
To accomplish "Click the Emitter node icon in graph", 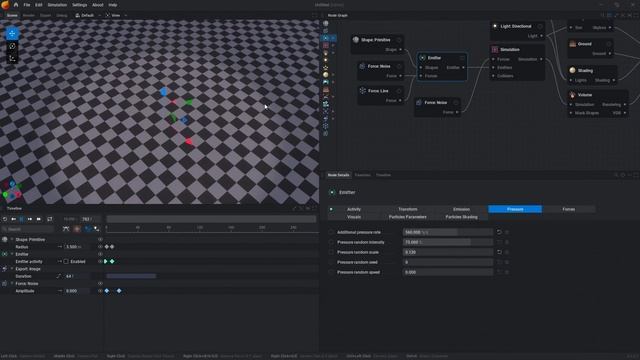I will [x=422, y=58].
